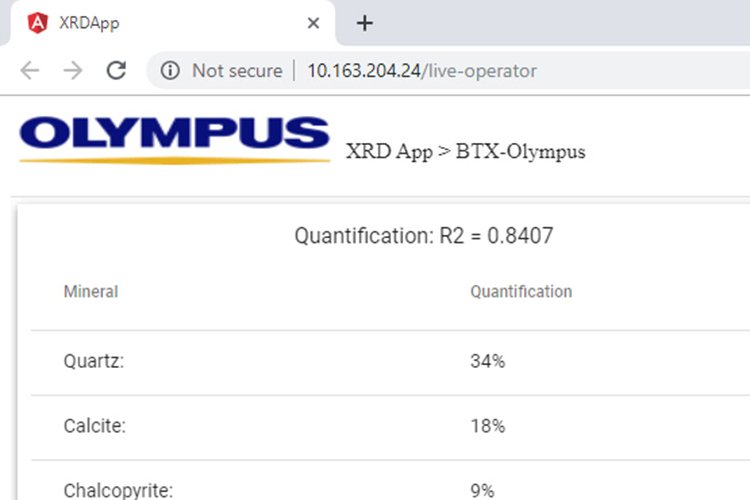
Task: Click the Quantification R2 = 0.8407 heading
Action: (x=424, y=236)
